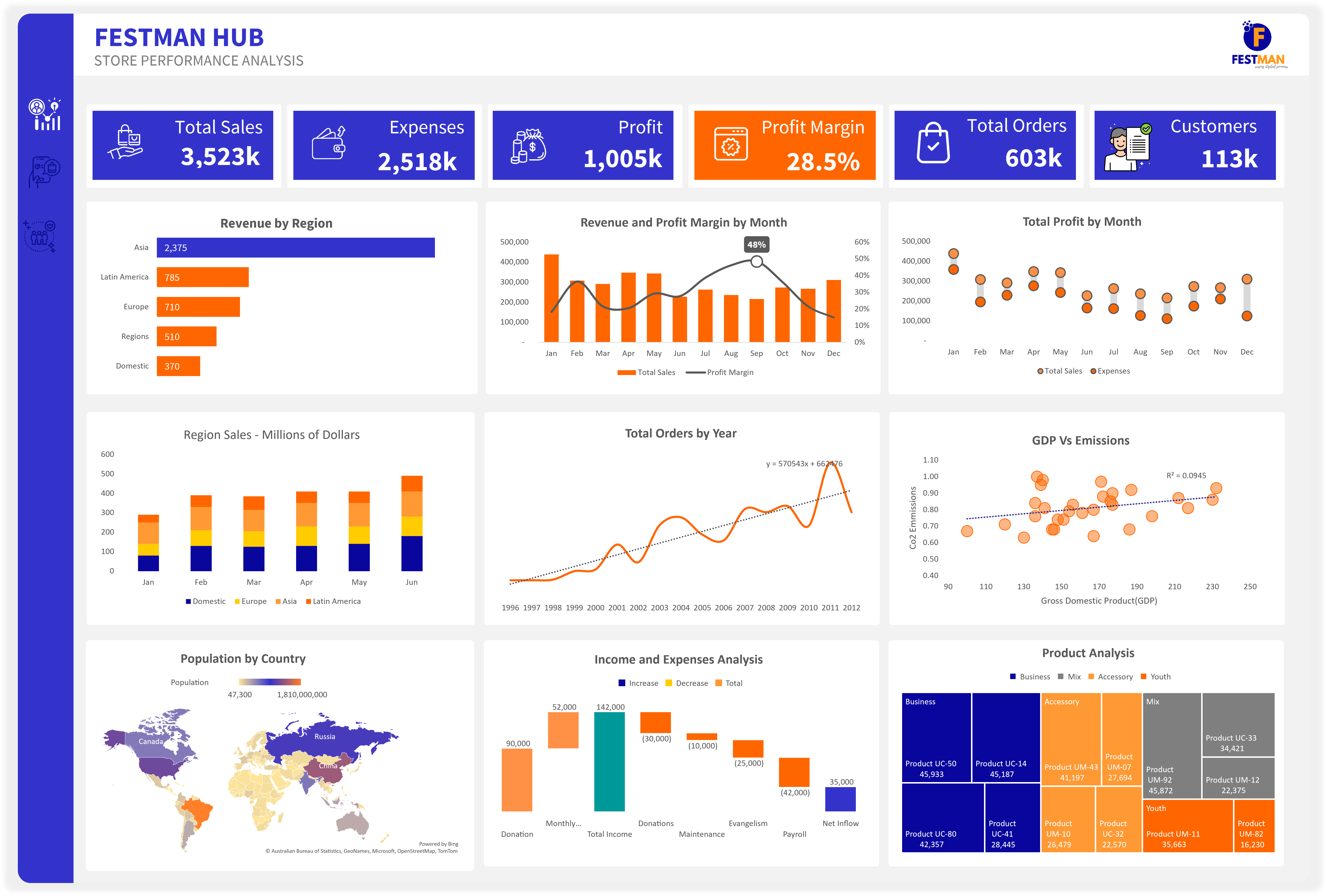This screenshot has height=896, width=1327.
Task: Click the Jan stacked bar in Region Sales
Action: (x=148, y=543)
